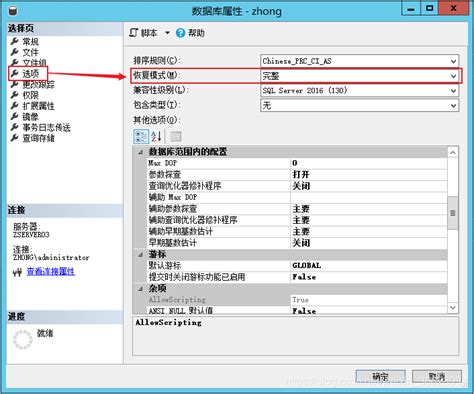Image resolution: width=474 pixels, height=394 pixels.
Task: Select the Max DOP property row
Action: pyautogui.click(x=297, y=163)
